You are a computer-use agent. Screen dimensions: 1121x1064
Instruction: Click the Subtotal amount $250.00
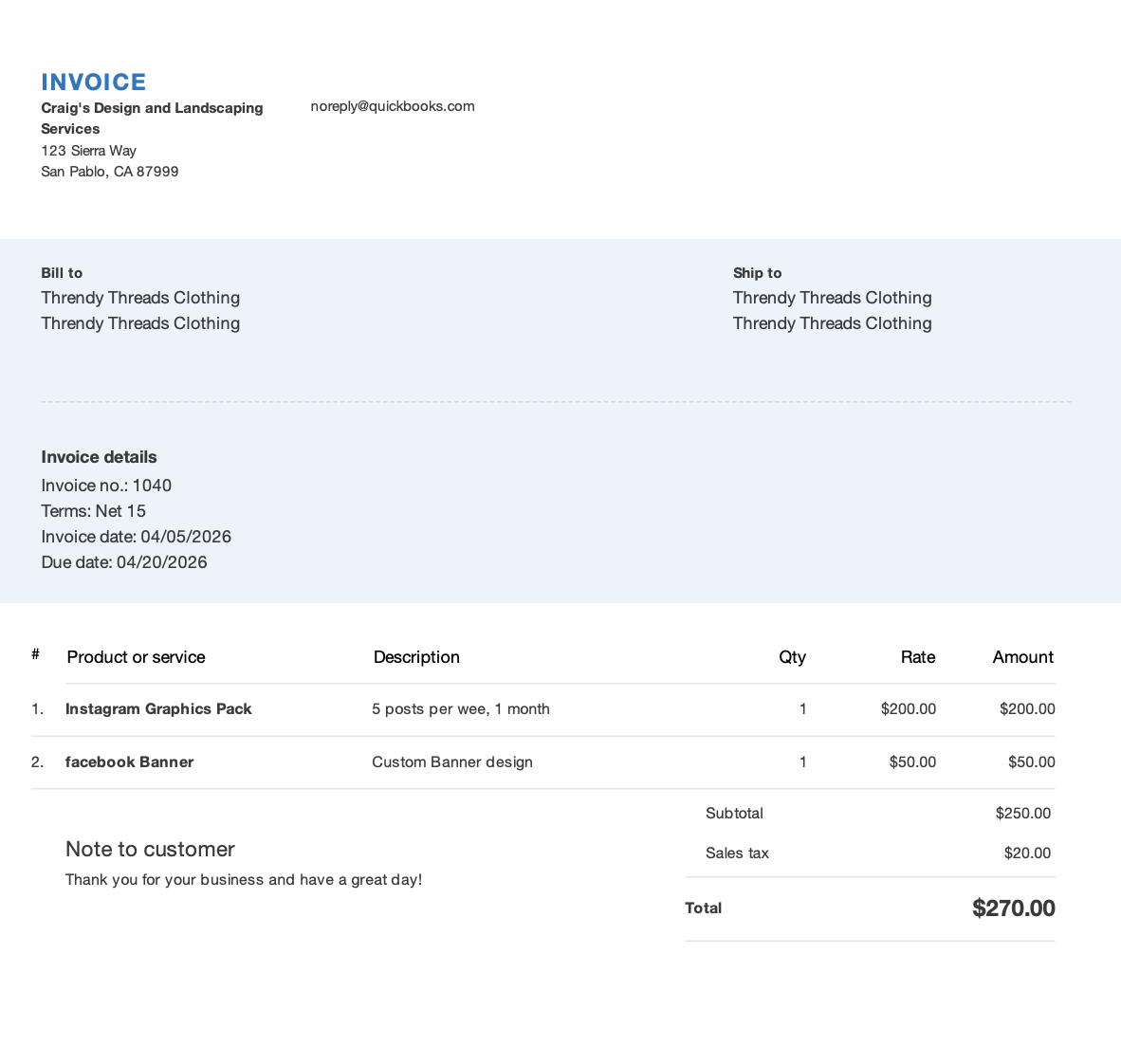click(1022, 814)
